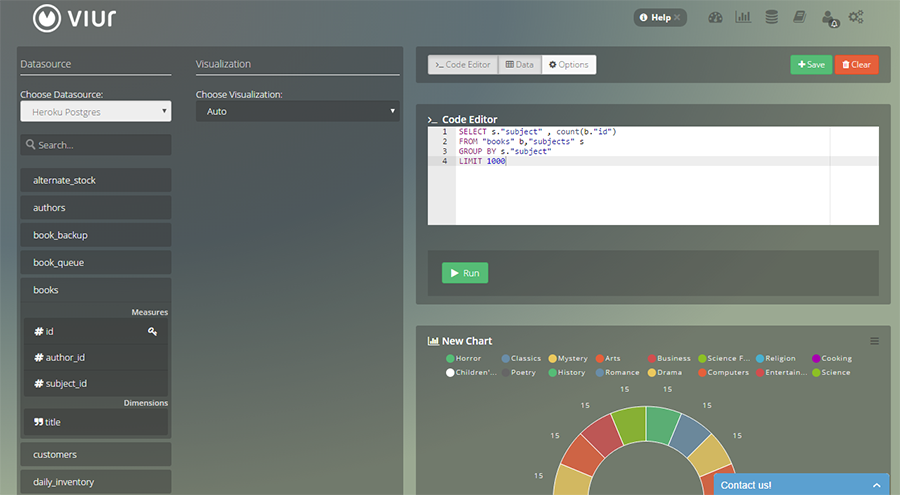Toggle Religion legend entry
This screenshot has height=495, width=900.
coord(776,358)
